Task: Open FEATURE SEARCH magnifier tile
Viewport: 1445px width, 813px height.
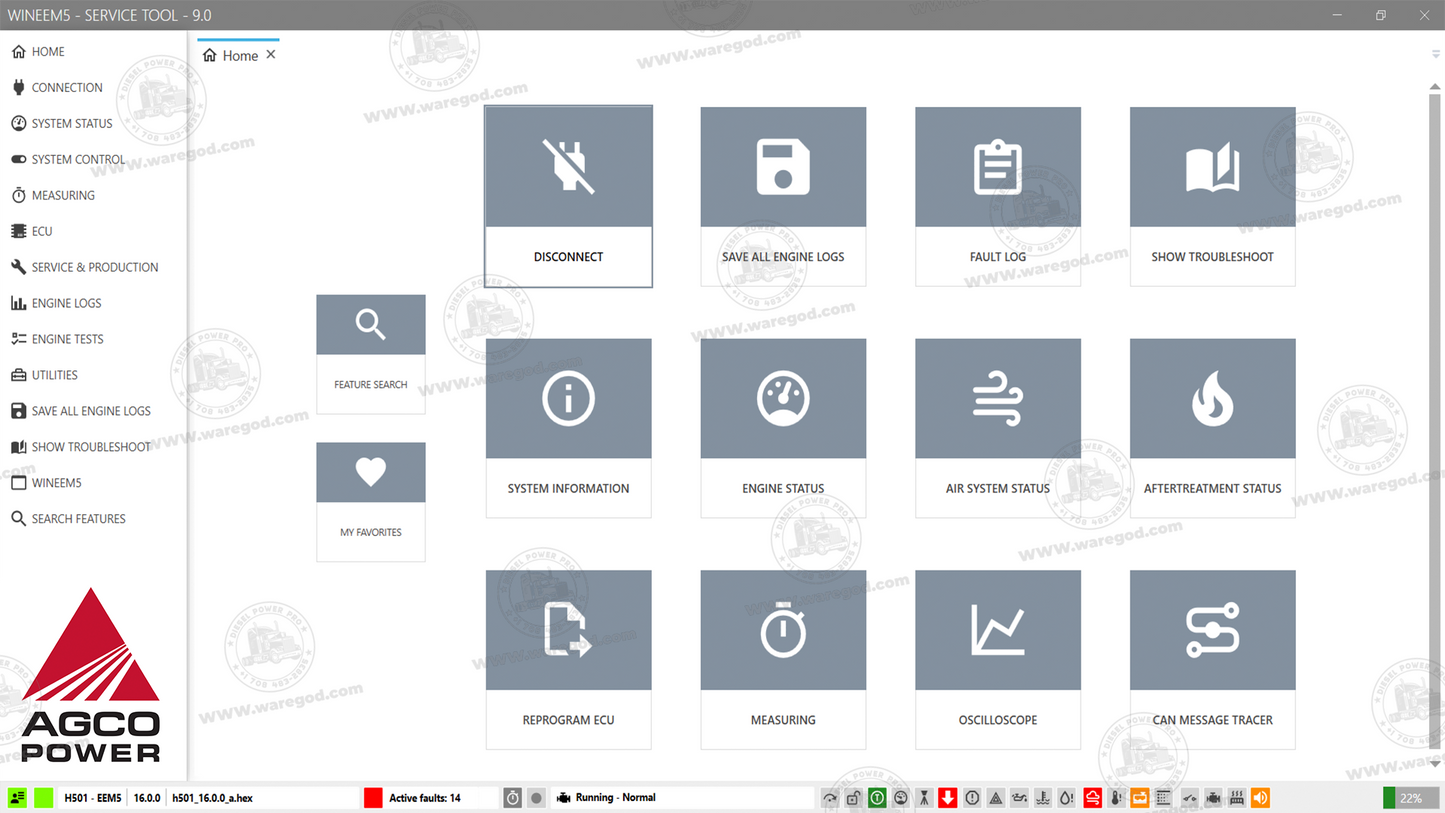Action: pyautogui.click(x=371, y=353)
